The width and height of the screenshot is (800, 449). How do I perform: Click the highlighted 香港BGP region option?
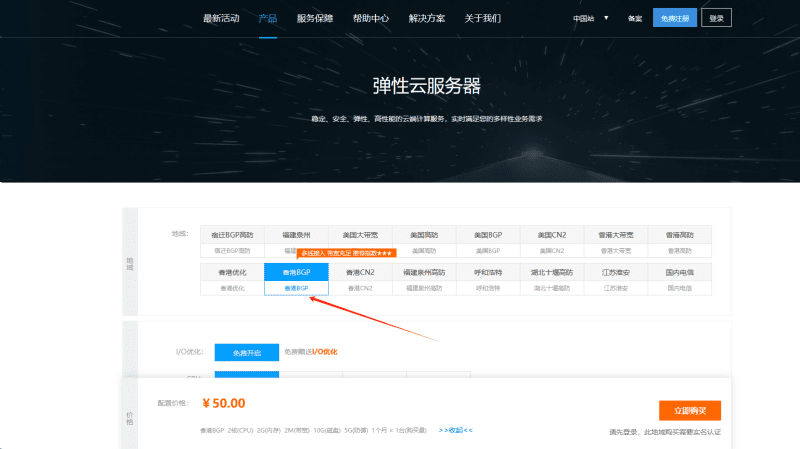tap(296, 279)
